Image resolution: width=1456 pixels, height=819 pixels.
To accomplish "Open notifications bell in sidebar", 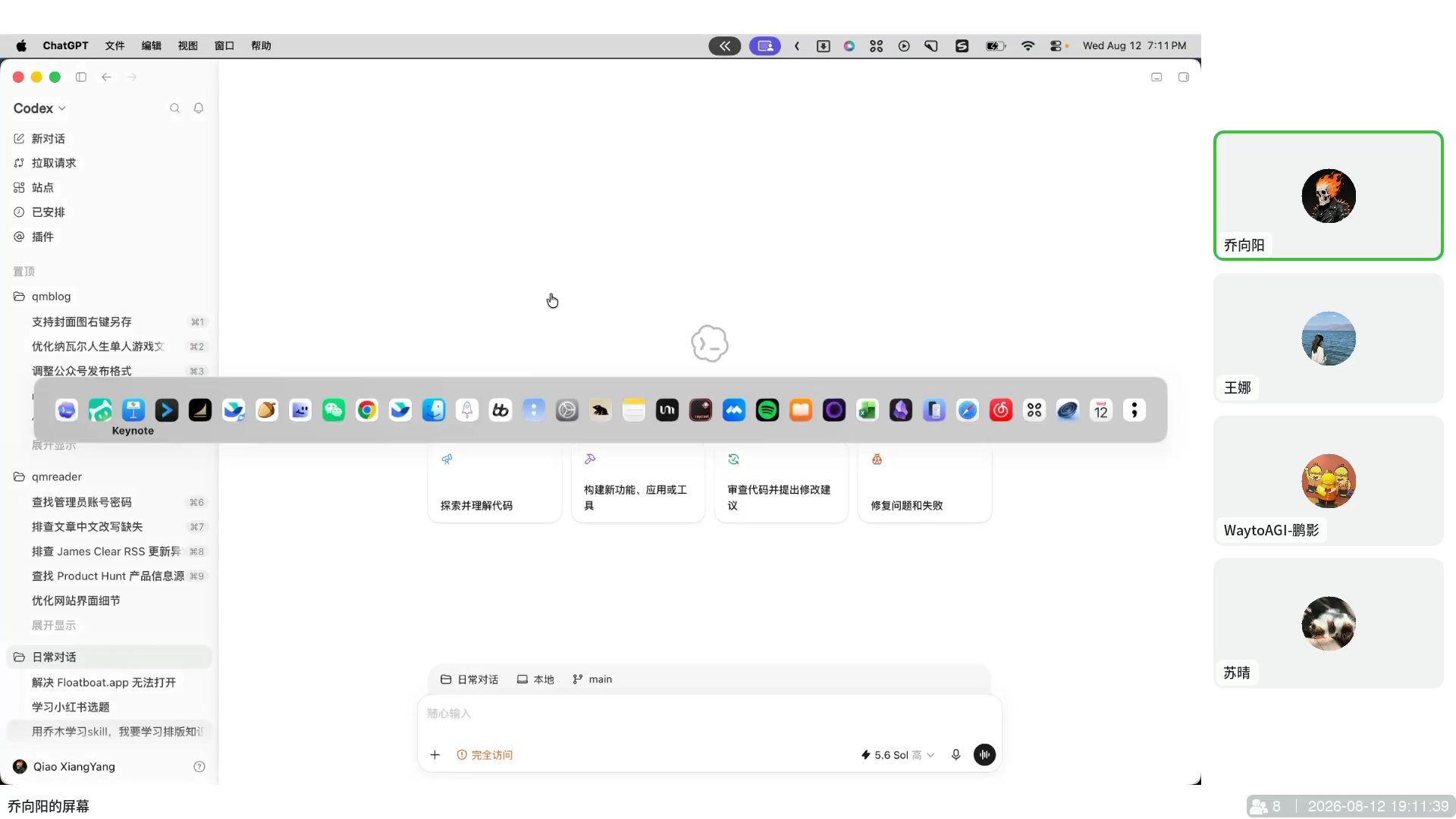I will coord(199,108).
